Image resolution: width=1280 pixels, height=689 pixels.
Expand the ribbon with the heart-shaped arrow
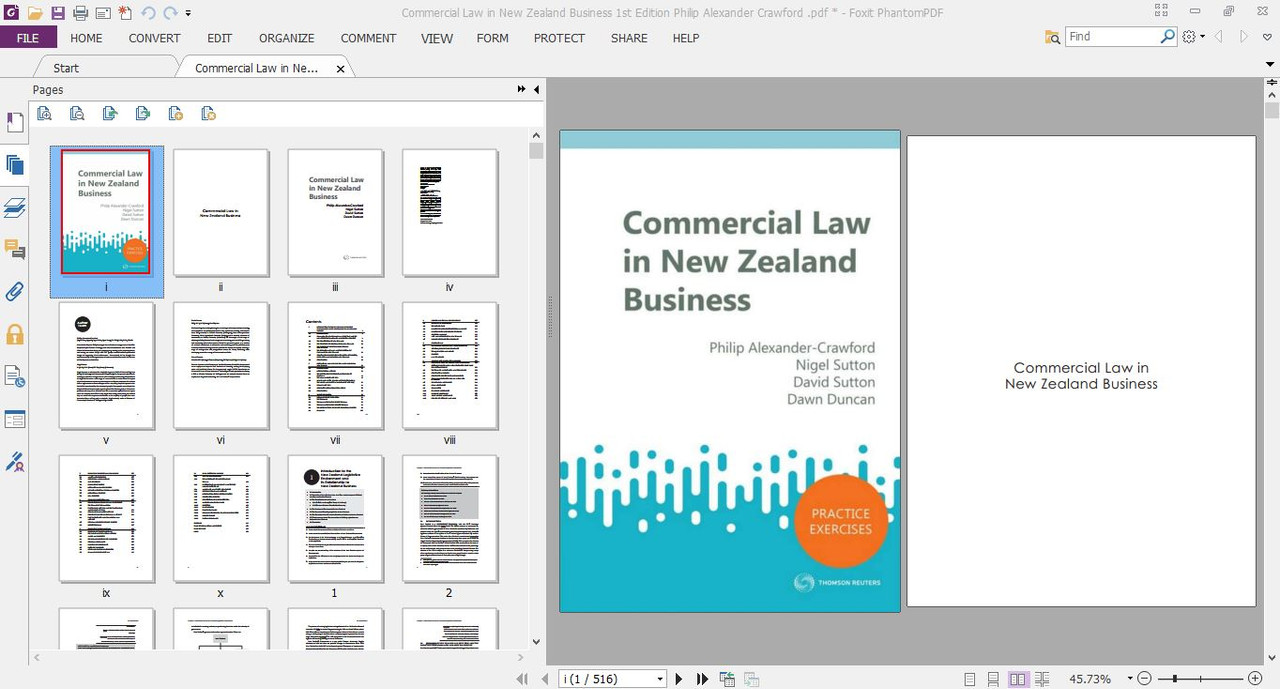pyautogui.click(x=1269, y=37)
